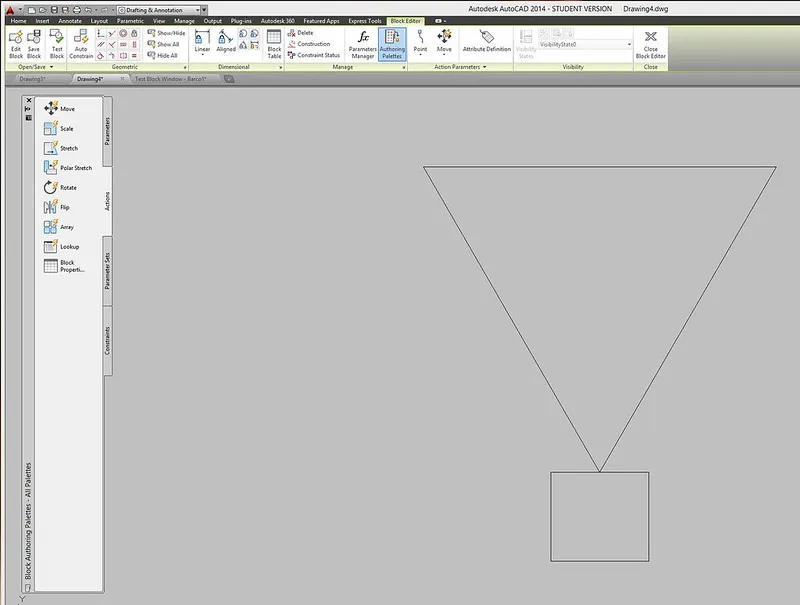Open the Parametric ribbon tab
The width and height of the screenshot is (800, 605).
130,20
